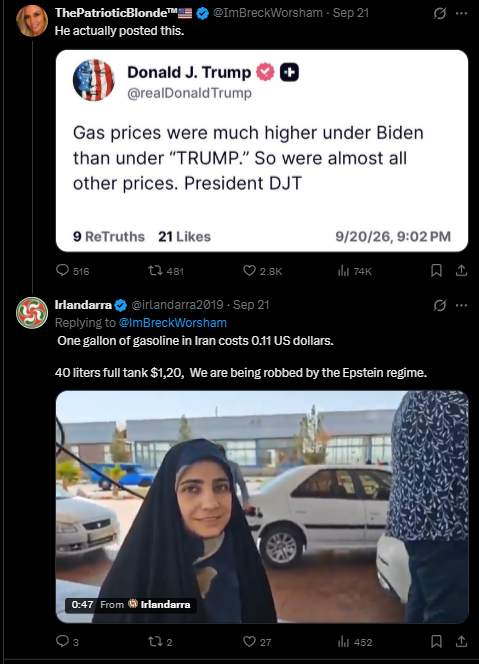Open more options menu on Irlandarra's reply

(x=461, y=305)
